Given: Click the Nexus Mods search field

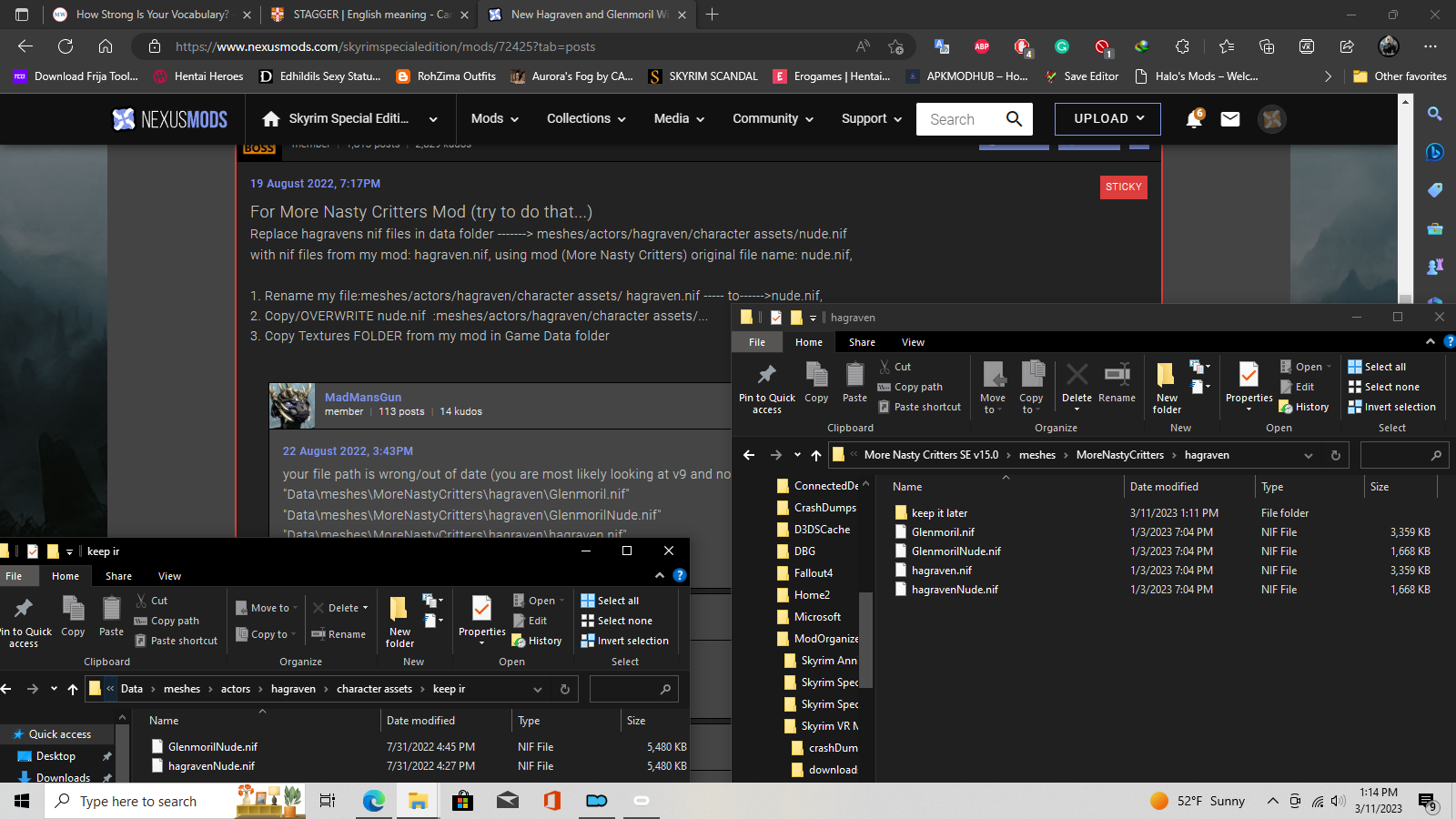Looking at the screenshot, I should click(x=965, y=119).
